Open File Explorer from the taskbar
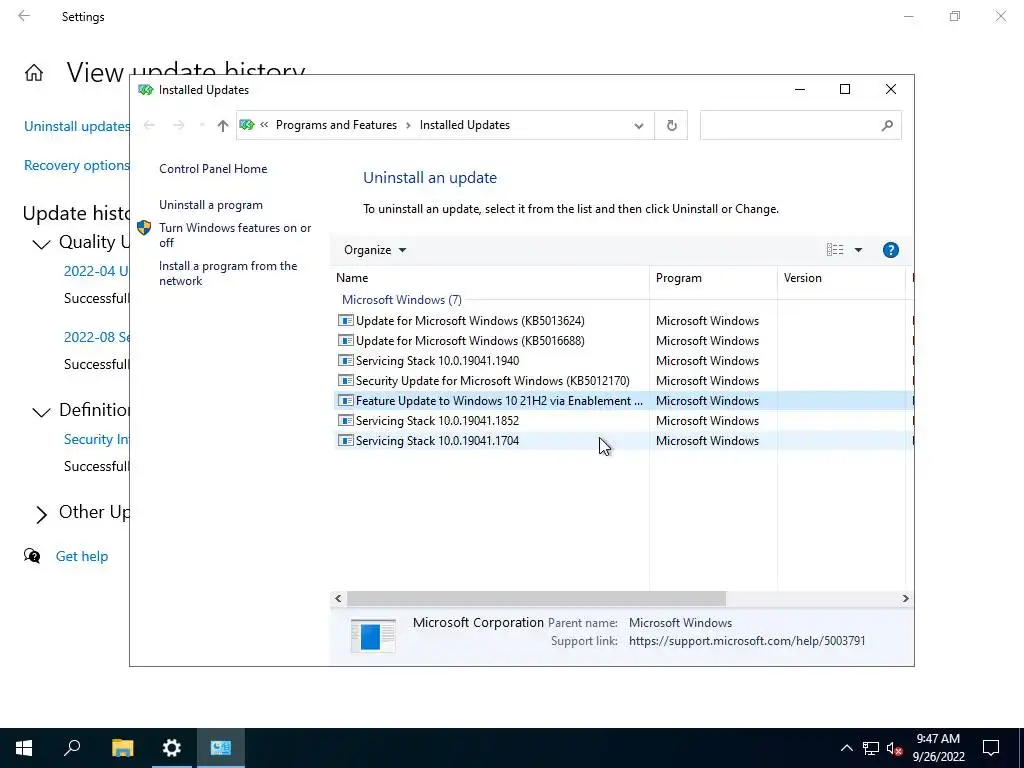1024x768 pixels. click(x=122, y=748)
